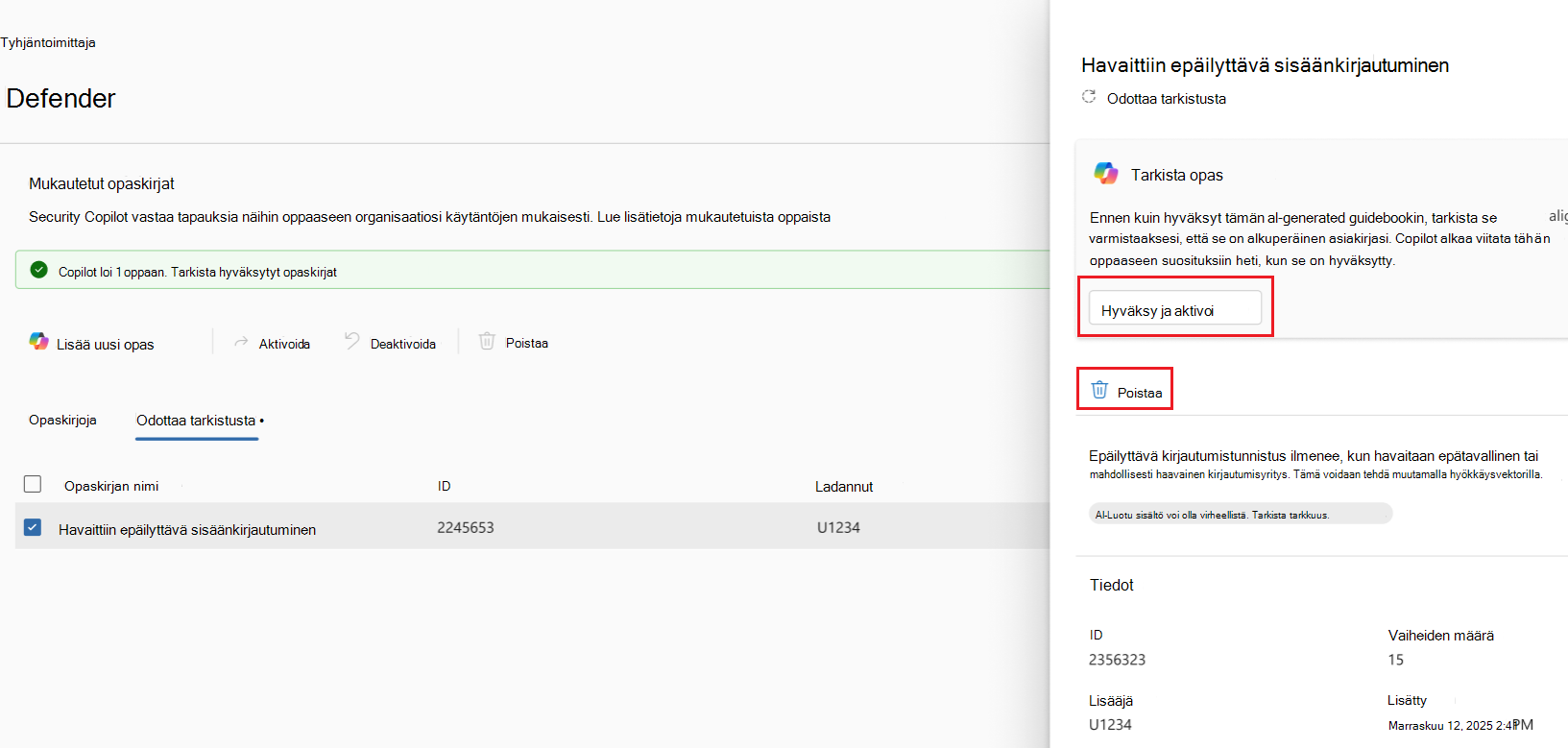Image resolution: width=1568 pixels, height=748 pixels.
Task: Open Havaittiin epäilyttävä sisäänkirjautuminen table row
Action: [532, 527]
